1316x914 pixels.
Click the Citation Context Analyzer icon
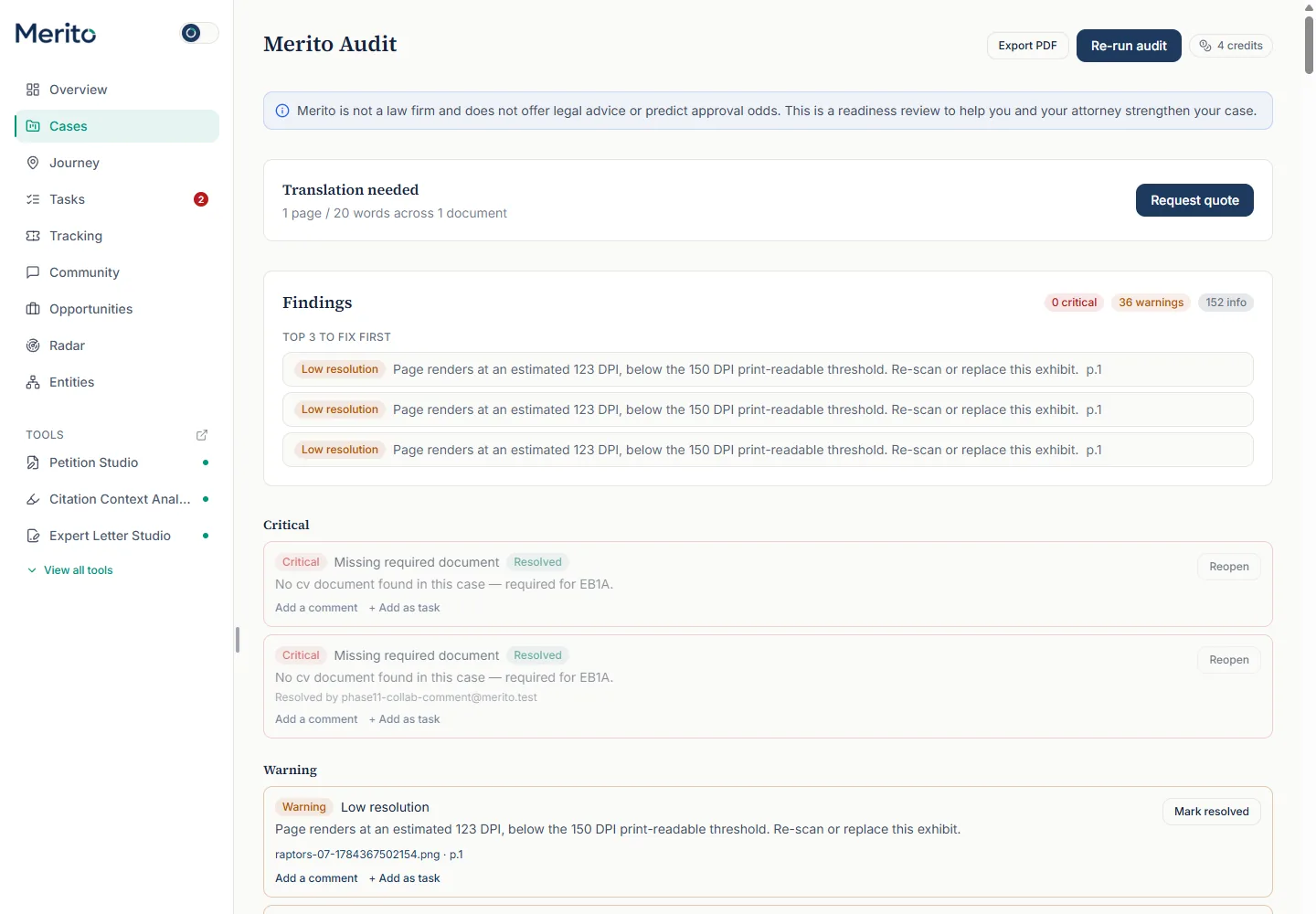(33, 499)
